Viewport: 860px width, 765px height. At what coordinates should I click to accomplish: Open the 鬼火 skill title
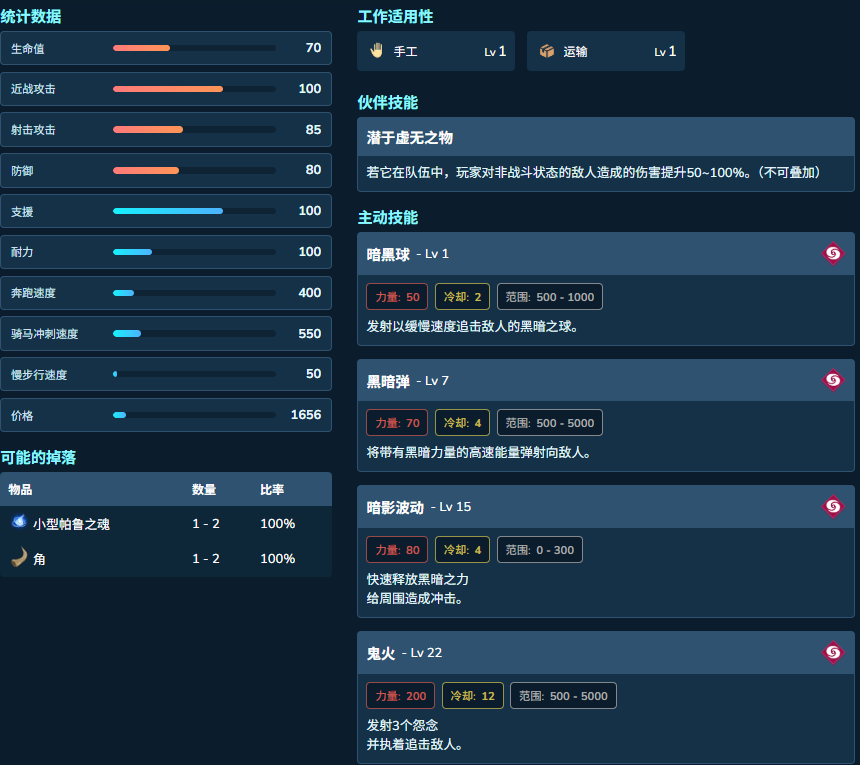pyautogui.click(x=381, y=653)
